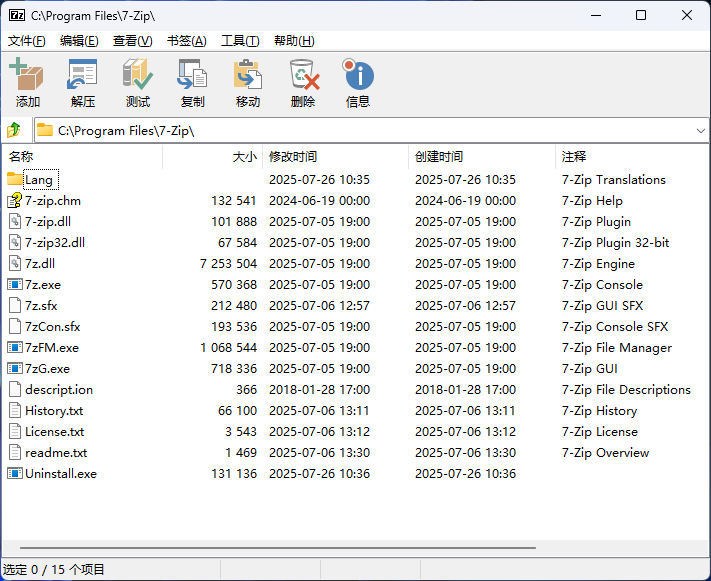Screen dimensions: 711x581
Task: Select the 7zG.exe application icon
Action: tap(15, 368)
